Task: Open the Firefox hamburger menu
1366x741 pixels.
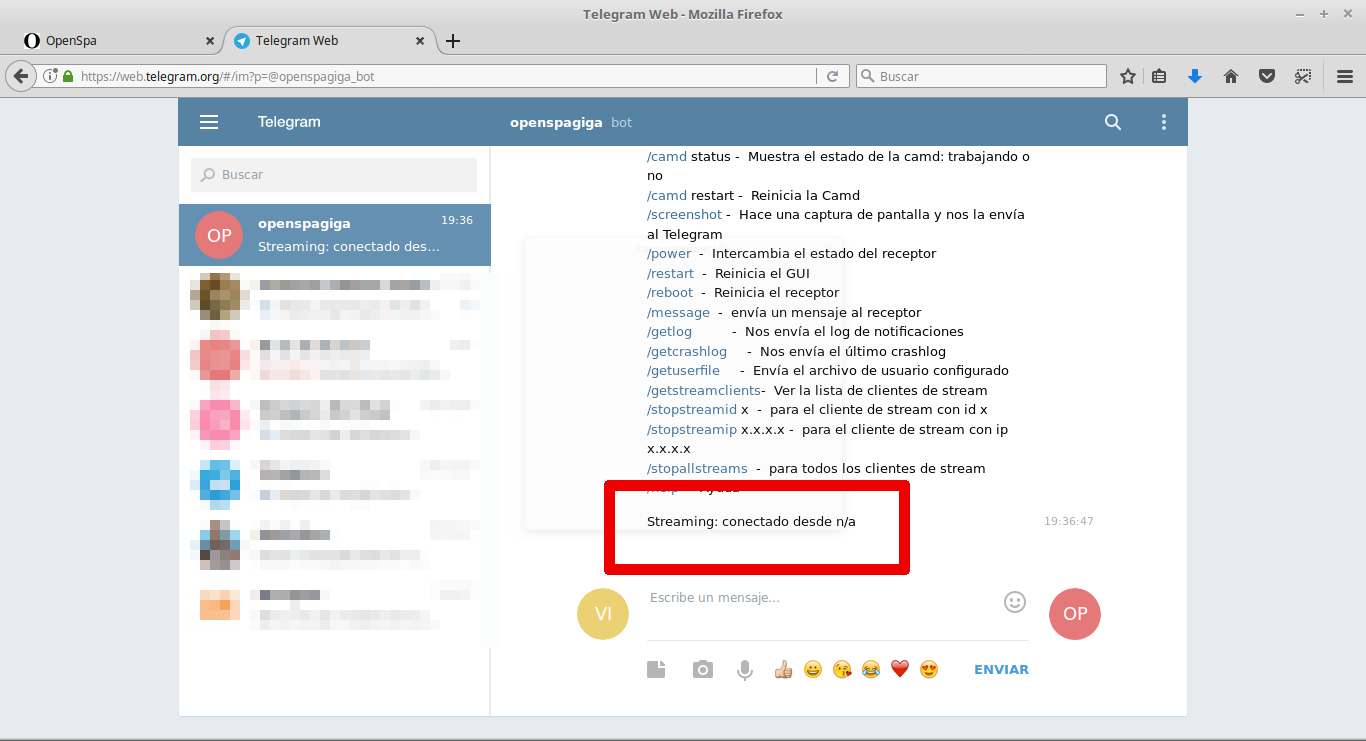Action: pos(1345,76)
